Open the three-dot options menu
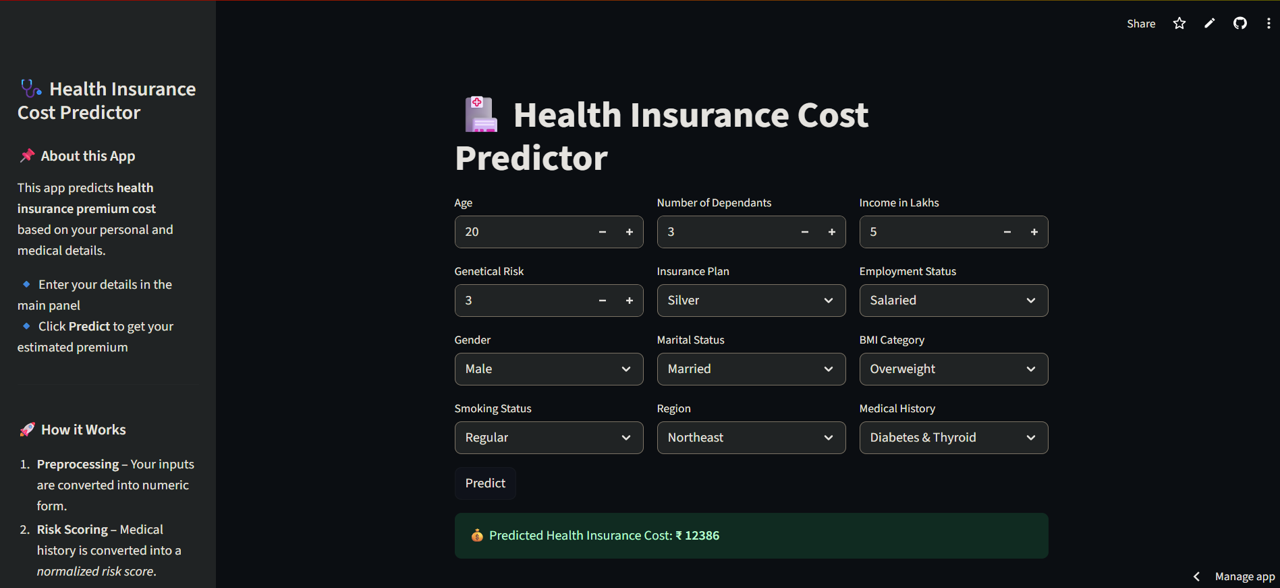Screen dimensions: 1280x588 coord(1268,23)
